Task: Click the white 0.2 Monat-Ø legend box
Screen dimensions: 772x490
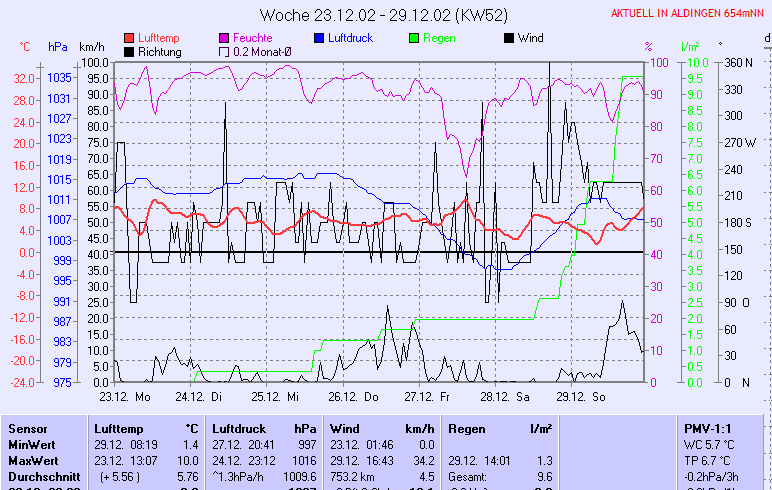Action: [x=225, y=52]
